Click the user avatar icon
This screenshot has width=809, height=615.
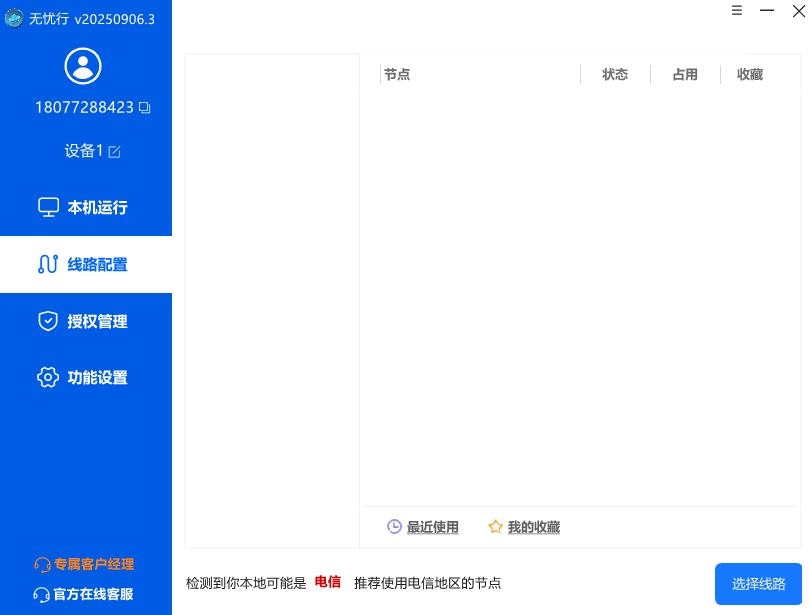point(83,66)
